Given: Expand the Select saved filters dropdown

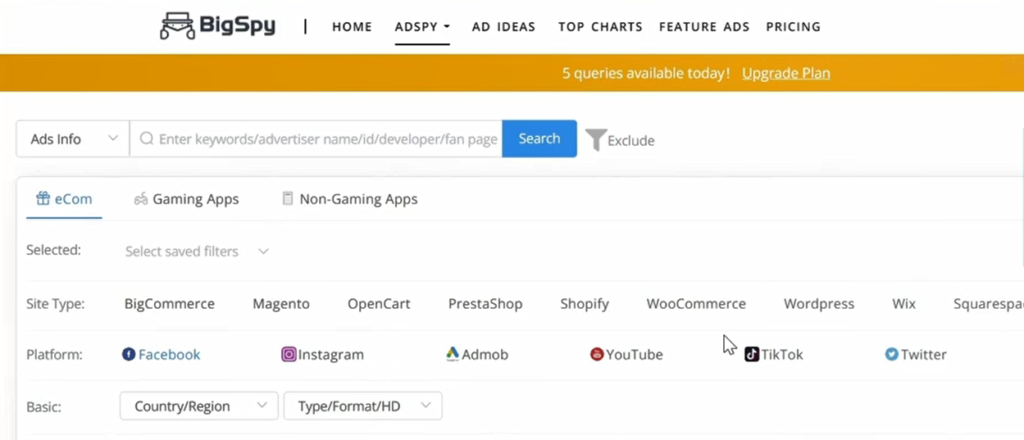Looking at the screenshot, I should point(197,251).
